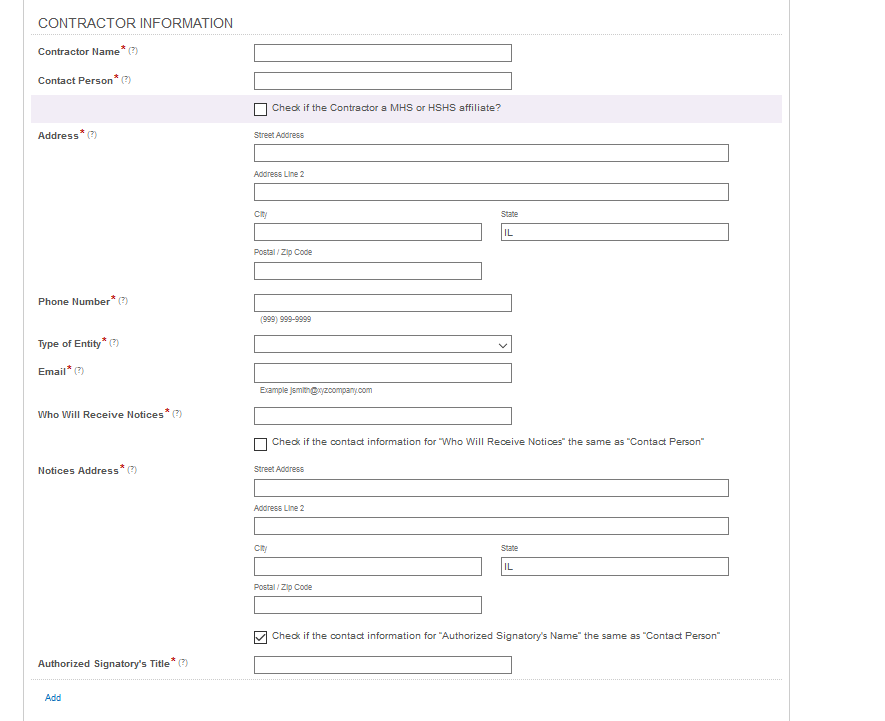Click the Authorized Signatory's Title input field
This screenshot has height=721, width=885.
click(382, 664)
